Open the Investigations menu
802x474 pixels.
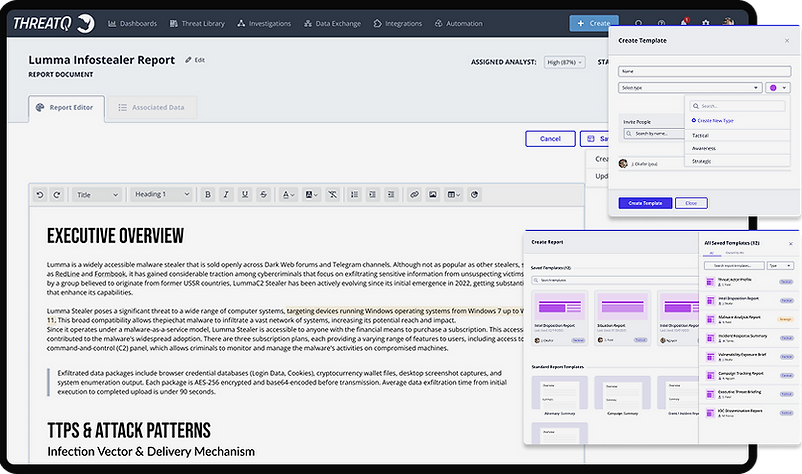pyautogui.click(x=264, y=24)
